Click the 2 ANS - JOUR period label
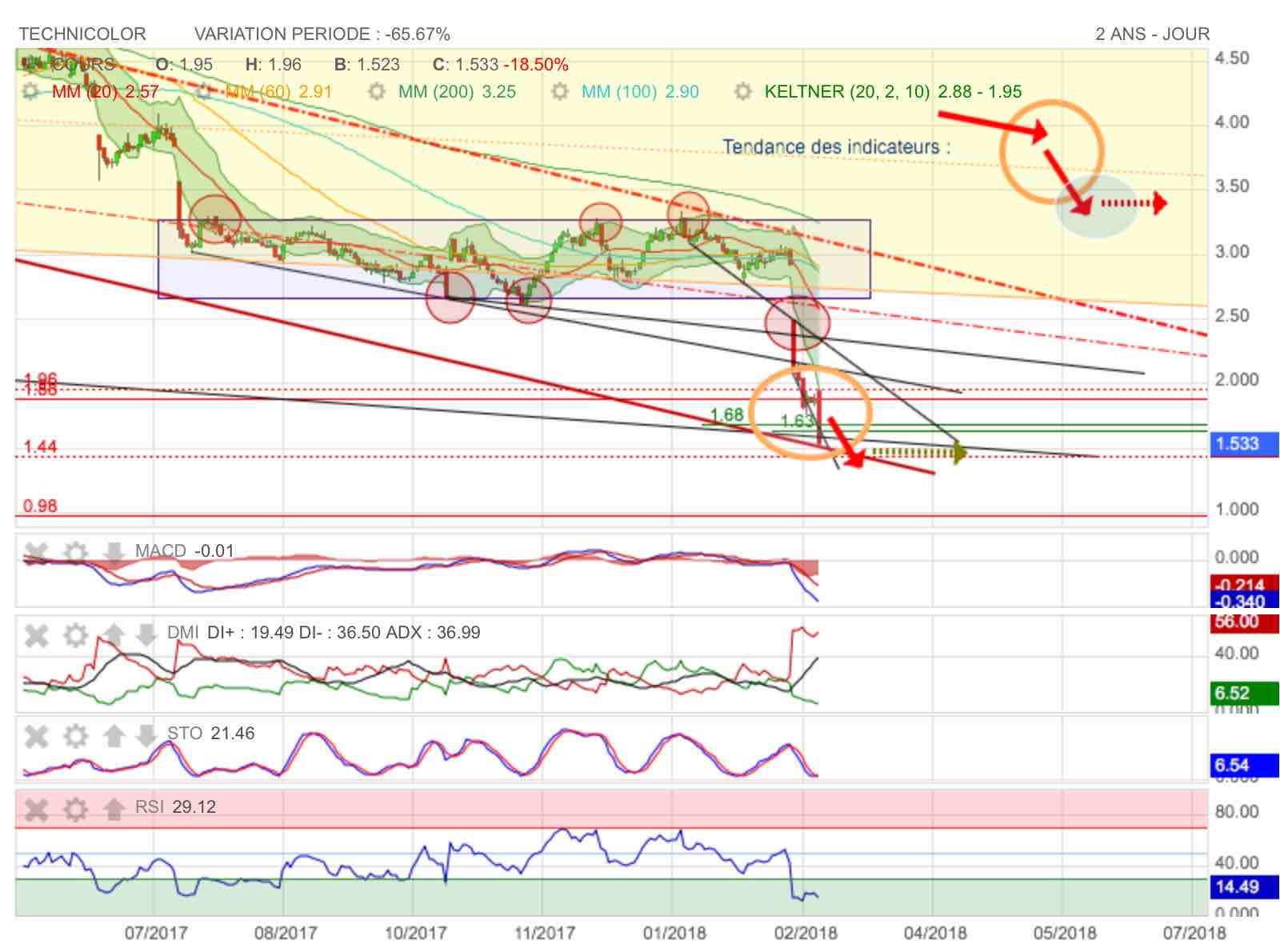This screenshot has width=1280, height=952. pos(1153,34)
